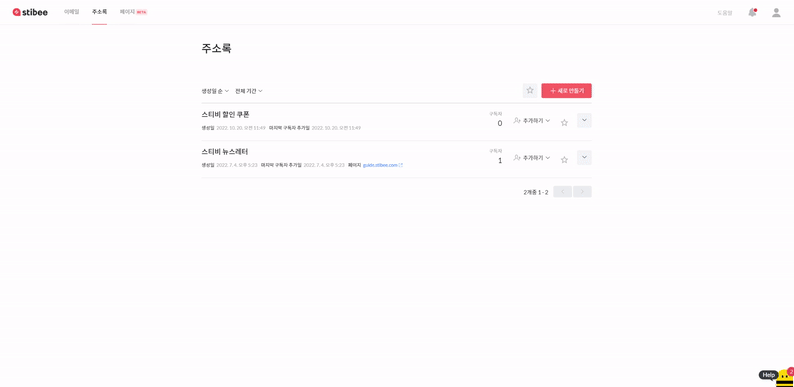The width and height of the screenshot is (794, 387).
Task: Open the 생성일 순 sort dropdown
Action: coord(215,91)
